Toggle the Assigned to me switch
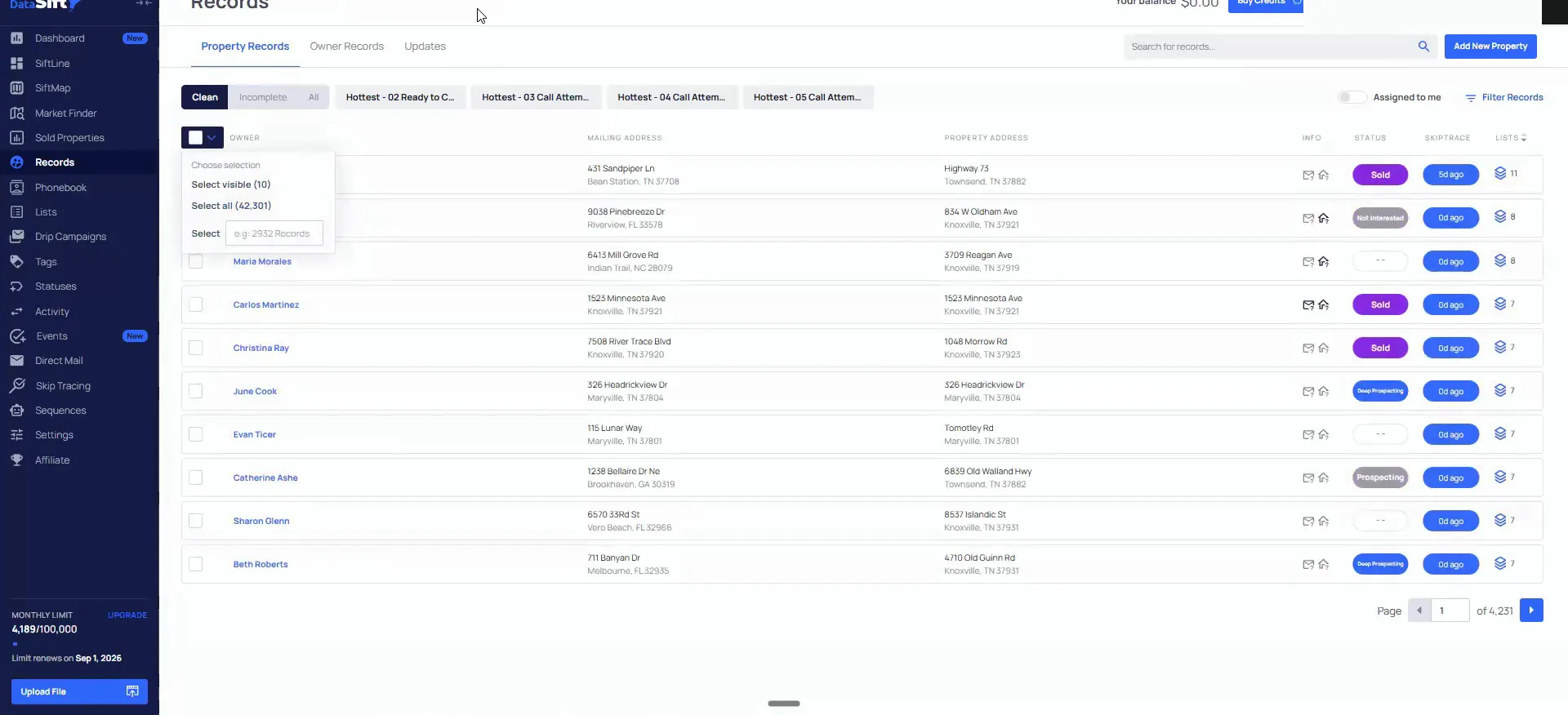The width and height of the screenshot is (1568, 715). point(1352,97)
